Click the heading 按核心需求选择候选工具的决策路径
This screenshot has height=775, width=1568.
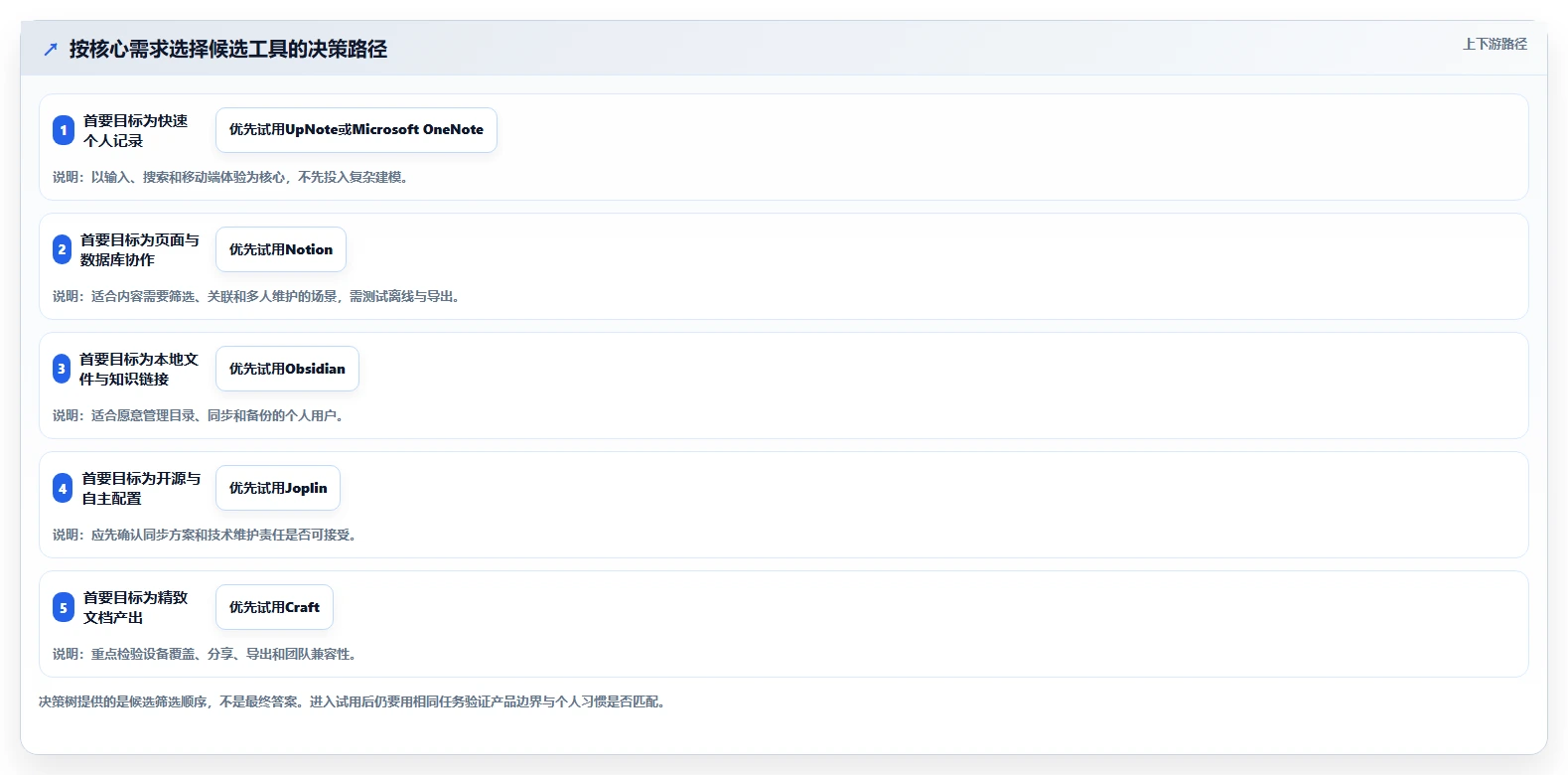[x=228, y=49]
